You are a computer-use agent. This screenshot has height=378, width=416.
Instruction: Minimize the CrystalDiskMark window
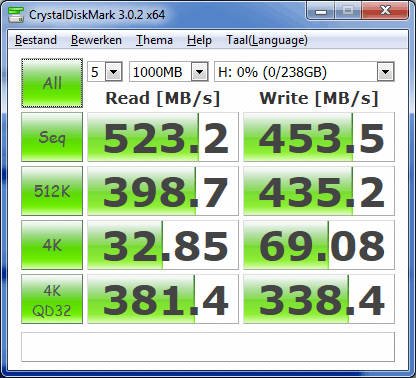click(321, 11)
